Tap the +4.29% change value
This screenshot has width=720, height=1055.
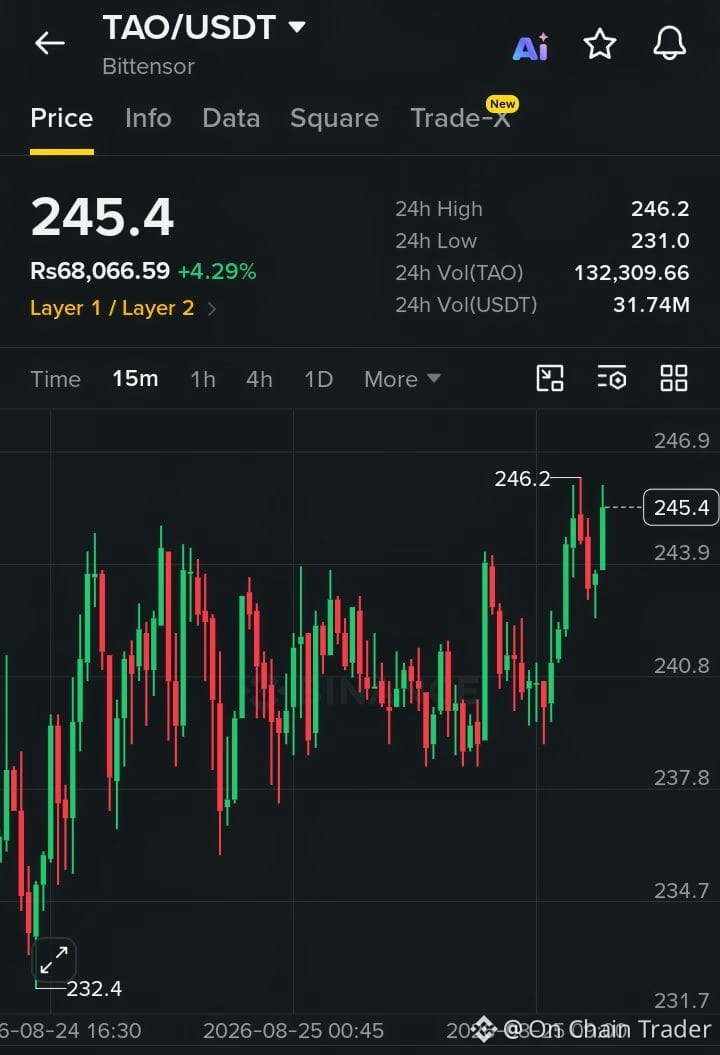[x=217, y=272]
